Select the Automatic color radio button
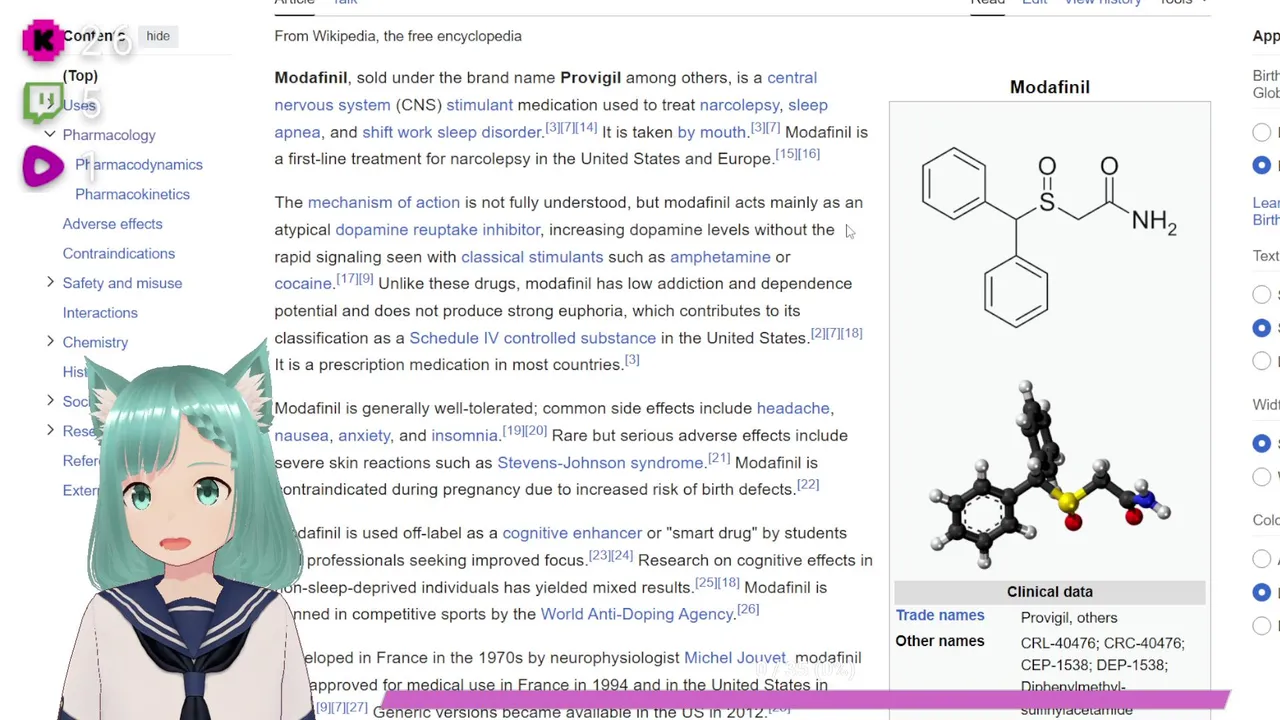The image size is (1280, 720). click(x=1262, y=559)
